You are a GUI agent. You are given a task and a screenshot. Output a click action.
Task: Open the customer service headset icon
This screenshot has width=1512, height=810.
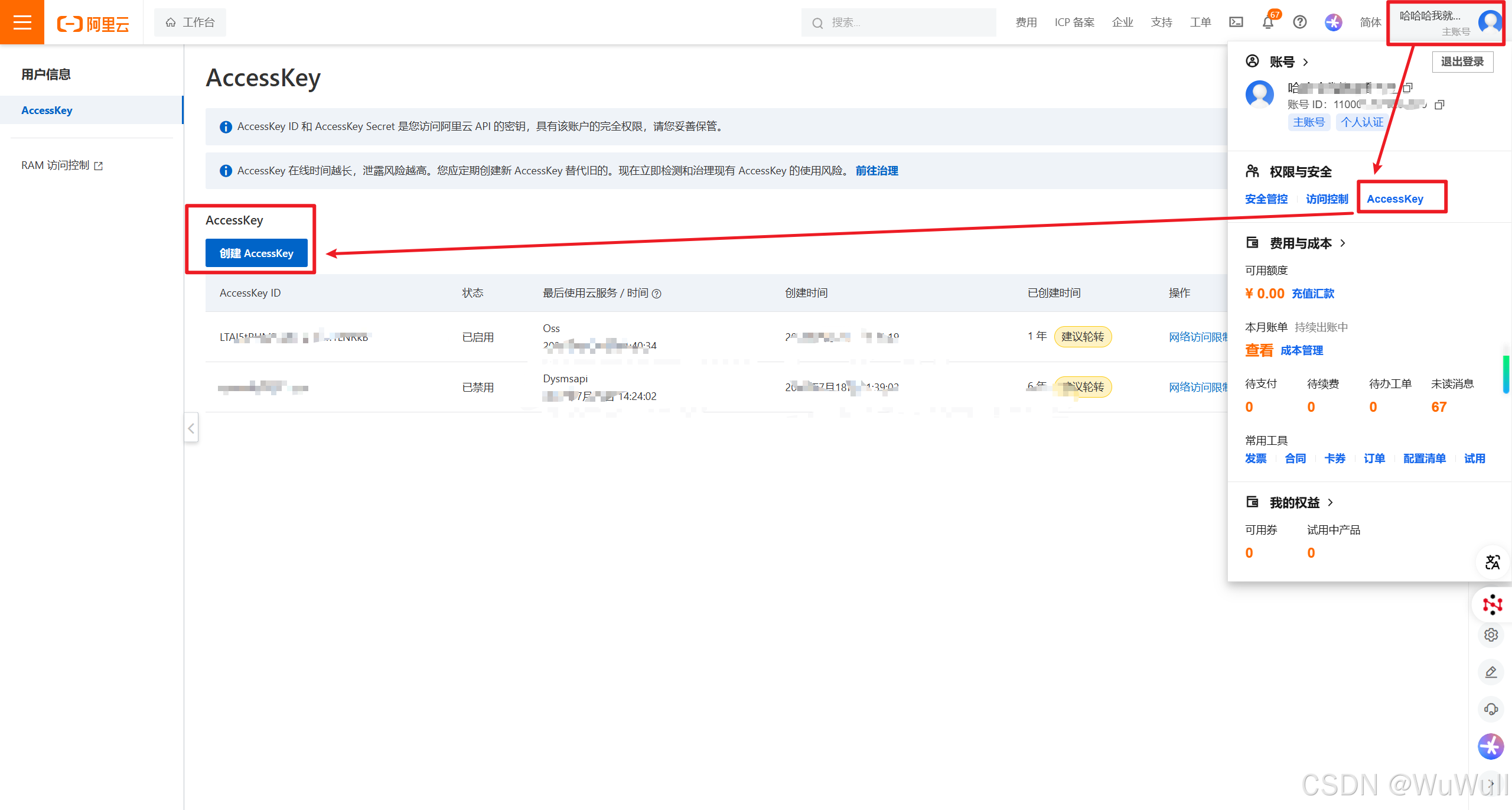point(1491,710)
